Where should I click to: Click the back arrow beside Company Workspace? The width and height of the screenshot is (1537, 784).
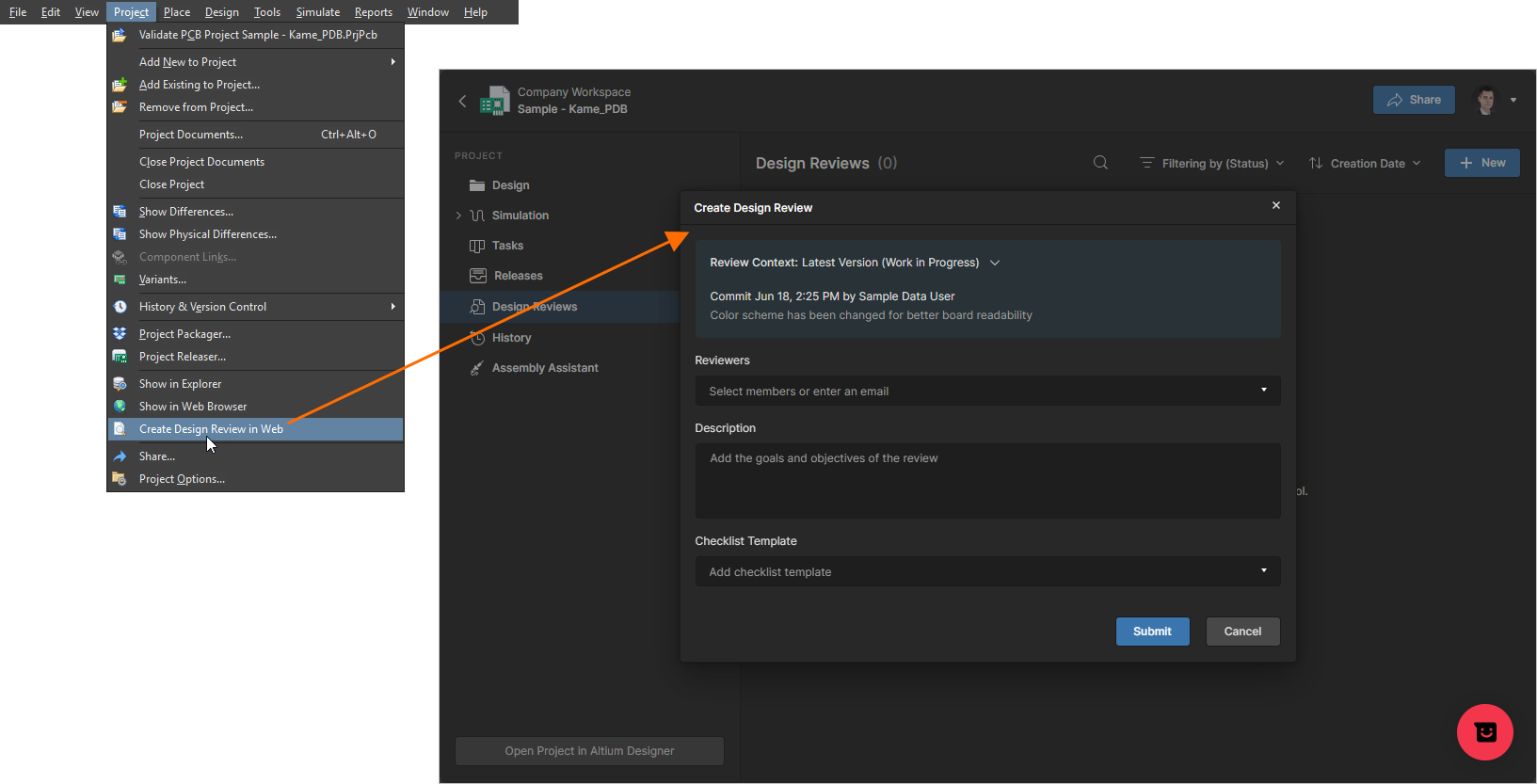462,101
